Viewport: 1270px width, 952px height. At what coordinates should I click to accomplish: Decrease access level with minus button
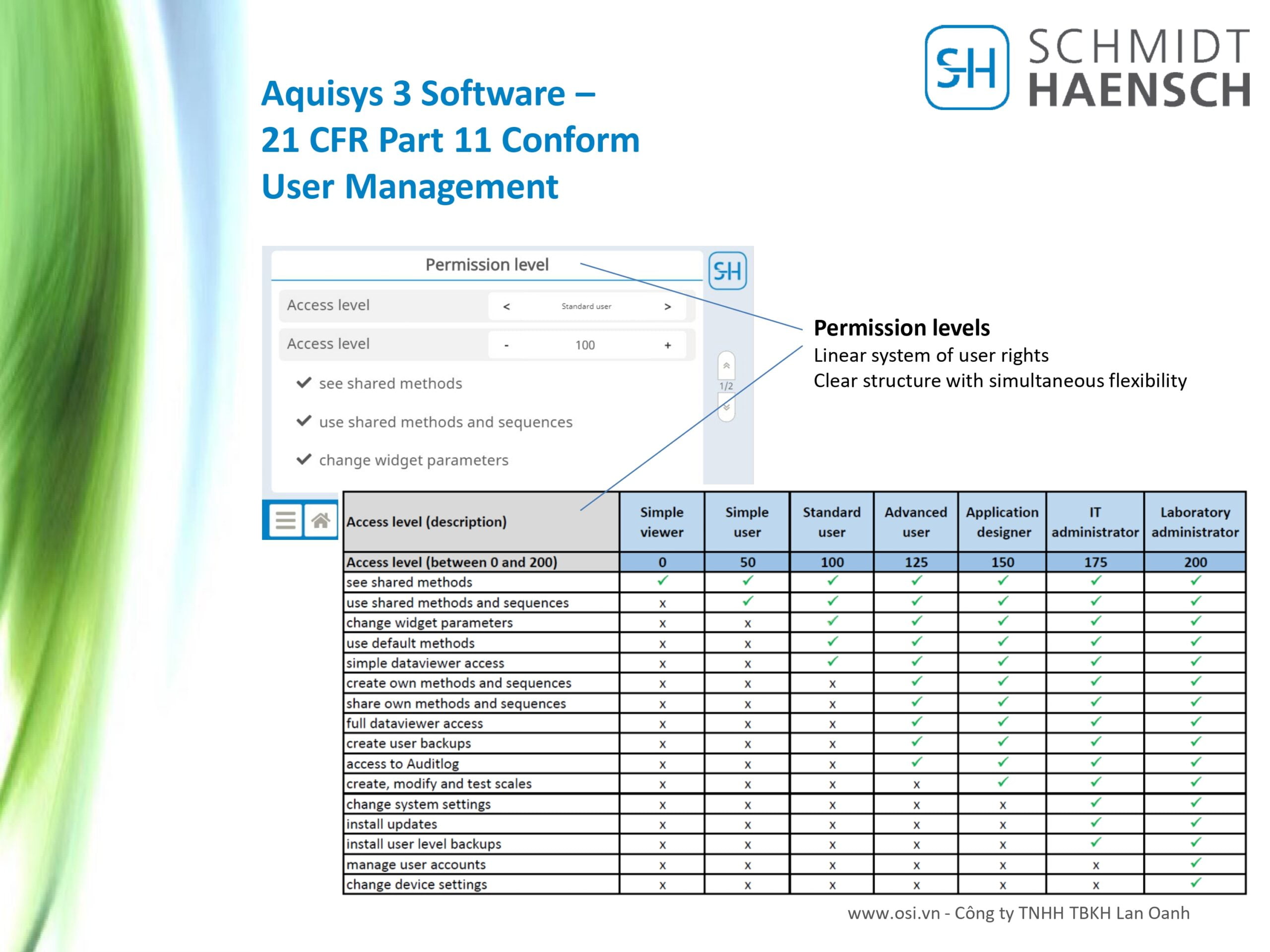pos(507,345)
